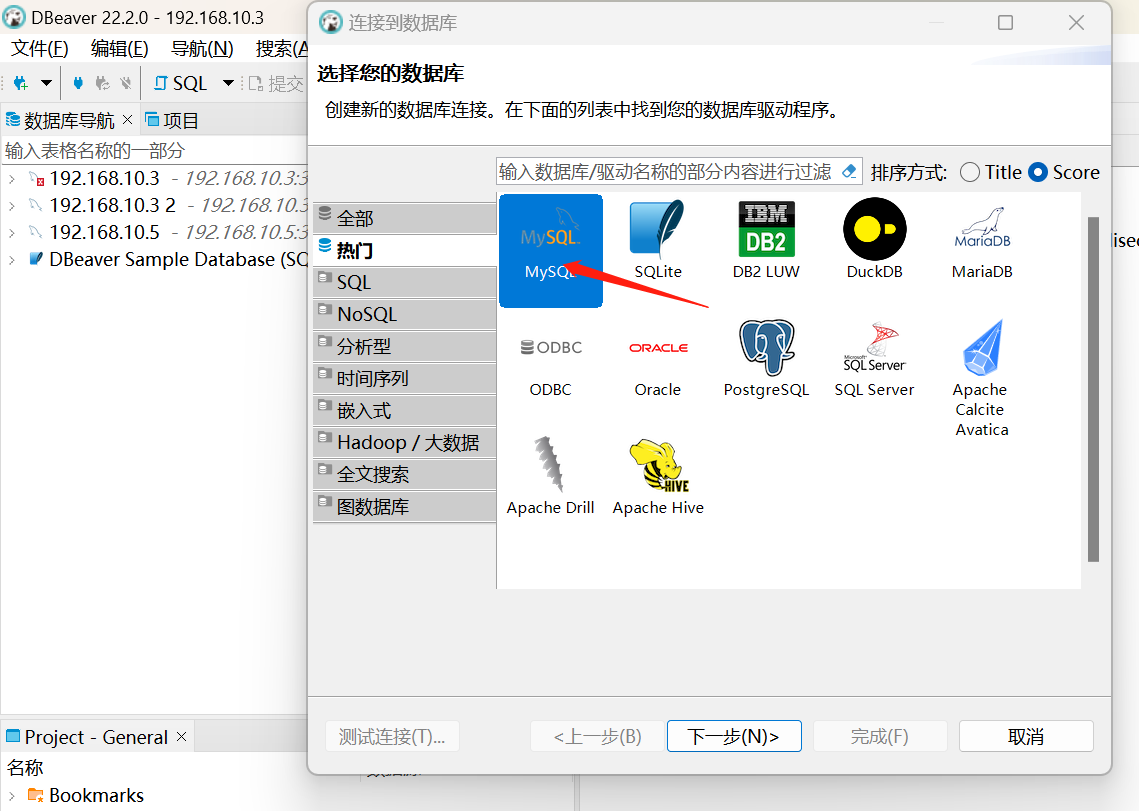Select the Apache Drill driver
Viewport: 1139px width, 811px height.
click(x=551, y=477)
